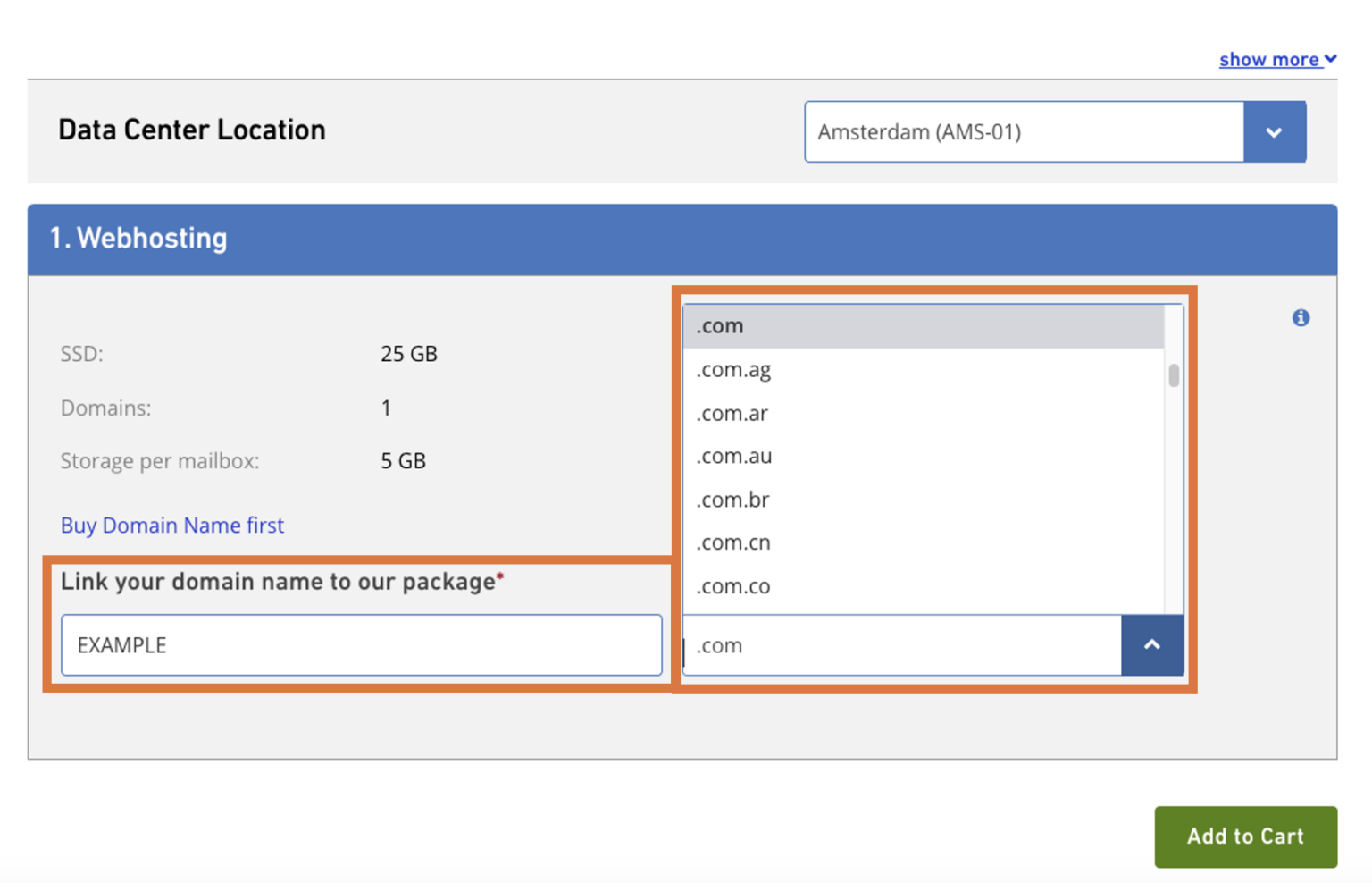Click the 5 GB mailbox storage value

point(404,461)
